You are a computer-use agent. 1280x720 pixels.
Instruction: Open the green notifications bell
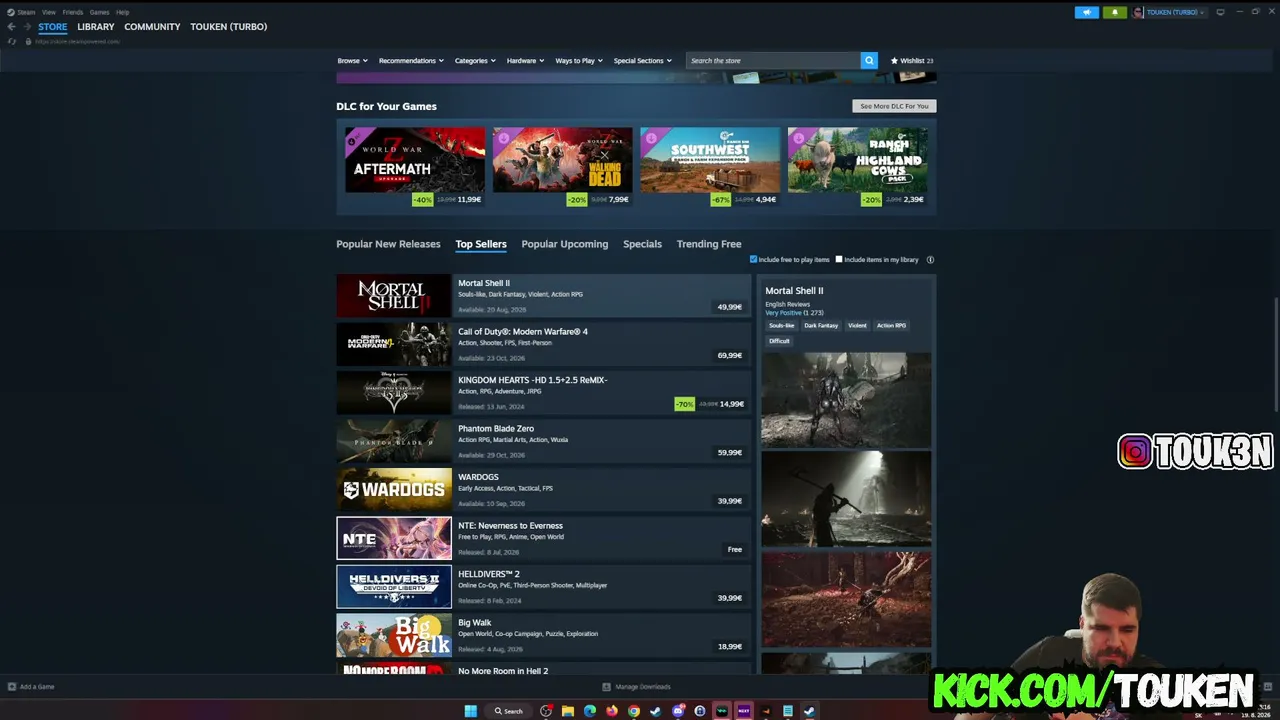(x=1115, y=12)
